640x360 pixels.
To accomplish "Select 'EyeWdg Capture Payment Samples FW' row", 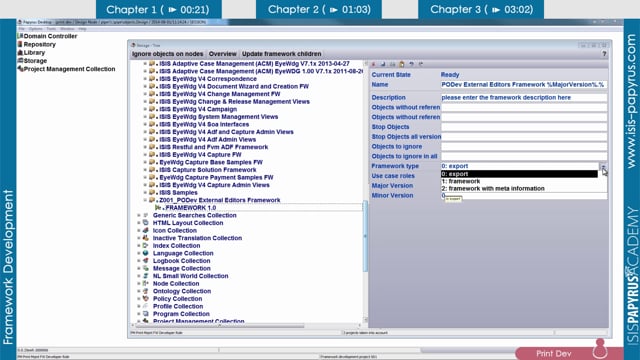I will tap(216, 178).
